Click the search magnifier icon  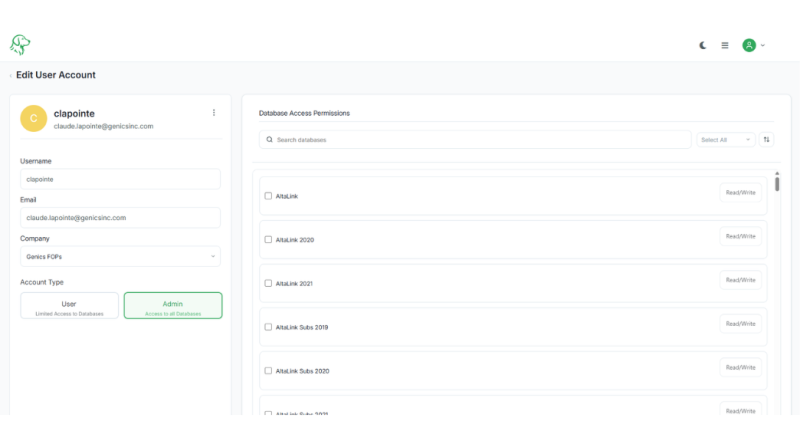[269, 139]
